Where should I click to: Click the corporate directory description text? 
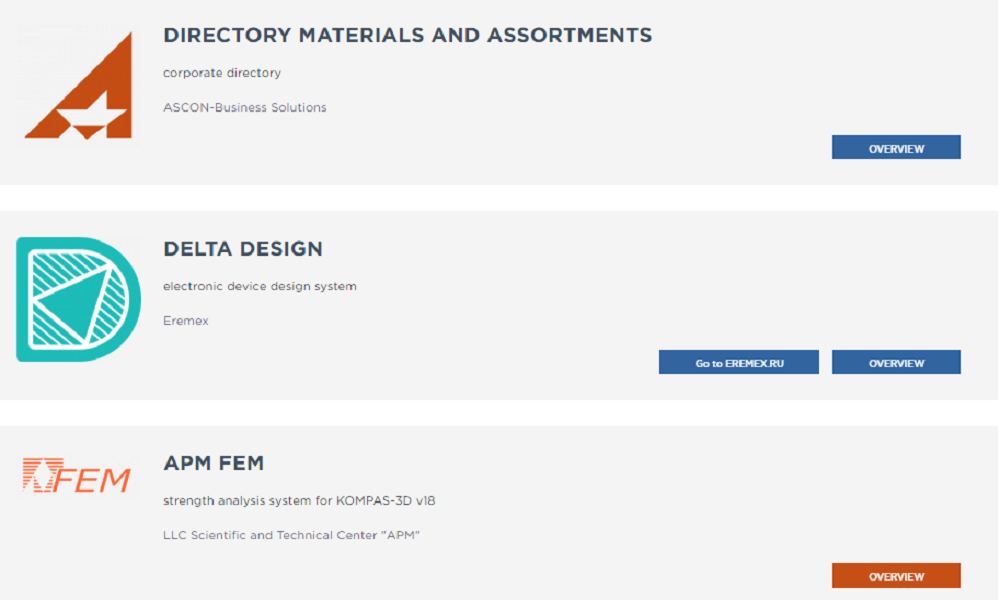221,72
